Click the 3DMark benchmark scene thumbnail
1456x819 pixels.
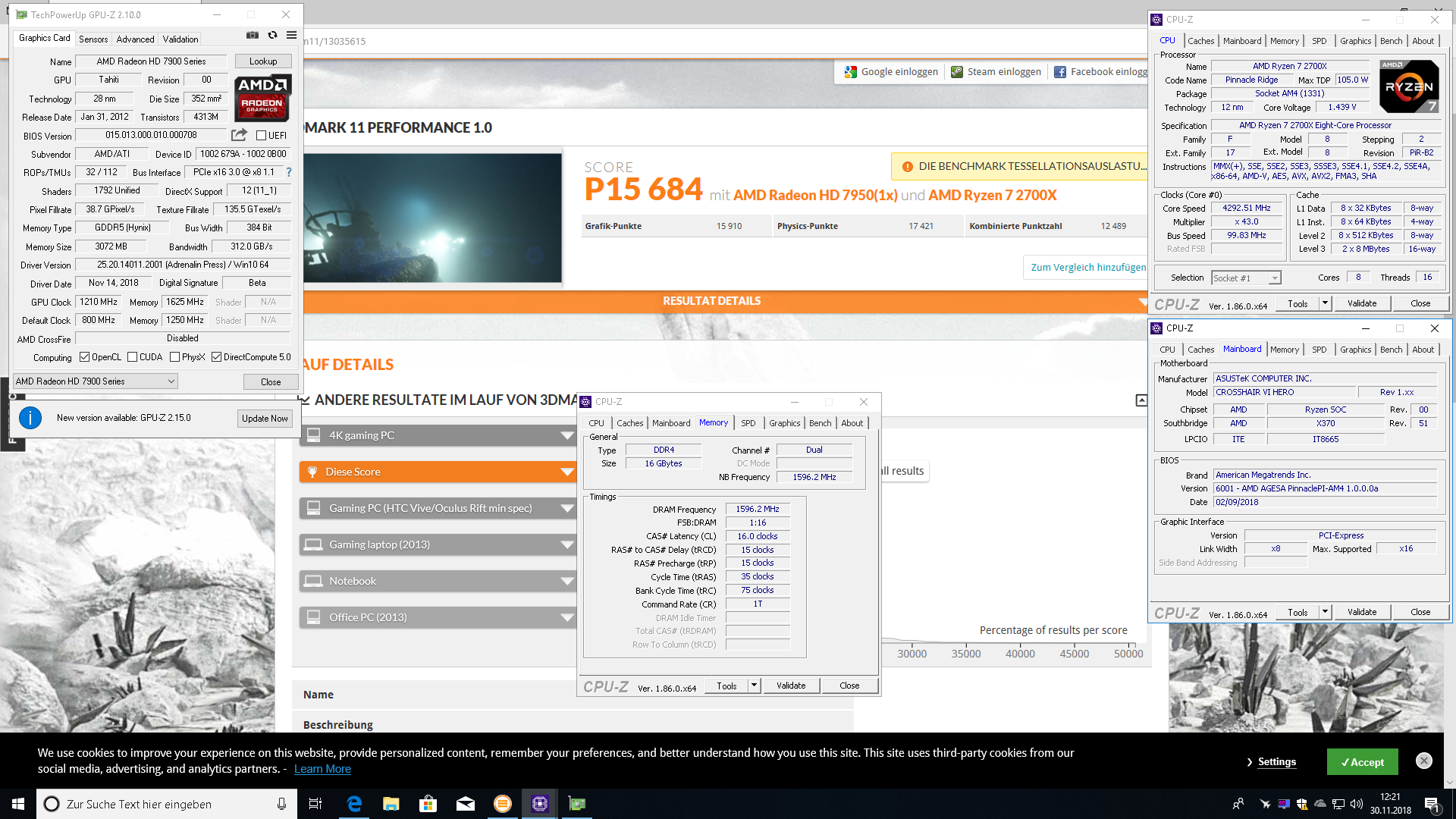[x=432, y=218]
